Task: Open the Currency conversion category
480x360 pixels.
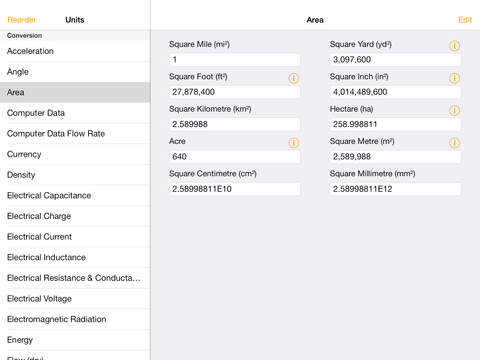Action: tap(75, 154)
